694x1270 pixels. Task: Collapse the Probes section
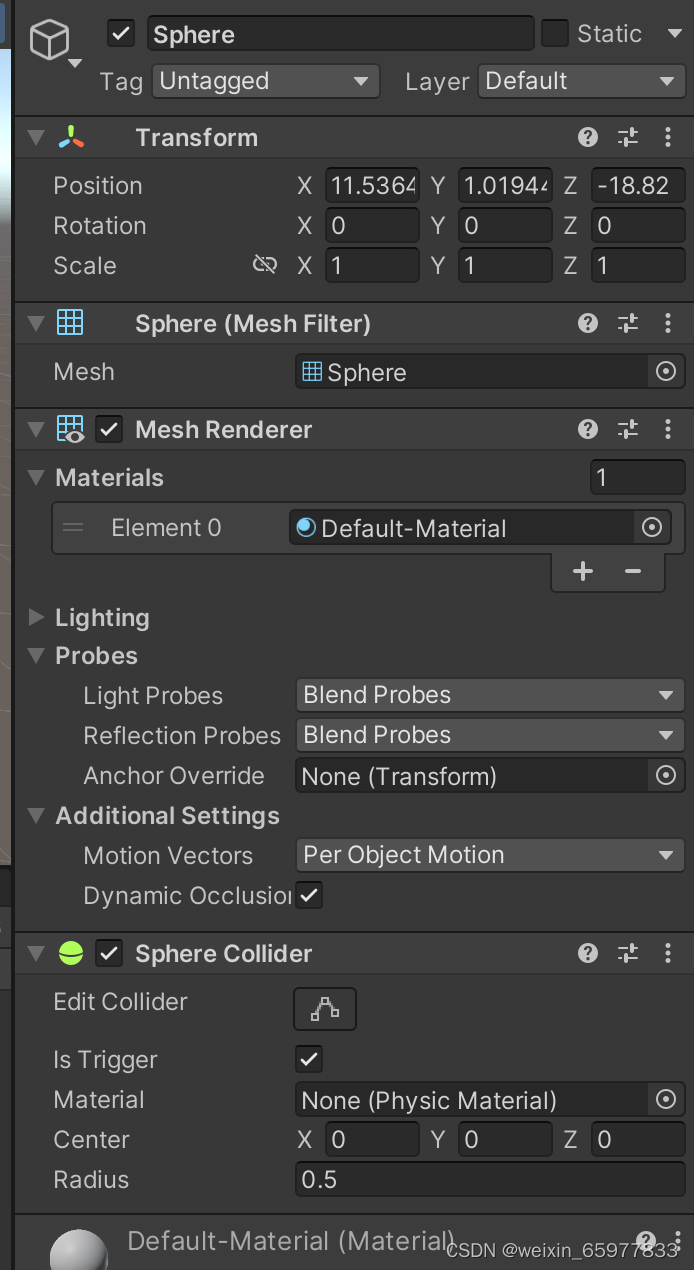coord(37,656)
